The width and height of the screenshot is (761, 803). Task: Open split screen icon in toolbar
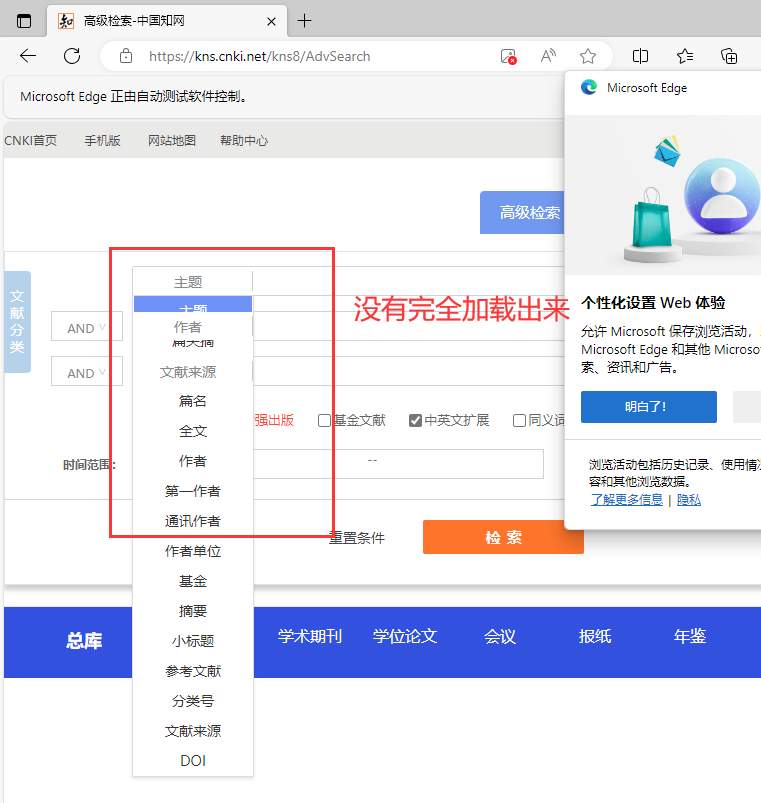[x=641, y=56]
